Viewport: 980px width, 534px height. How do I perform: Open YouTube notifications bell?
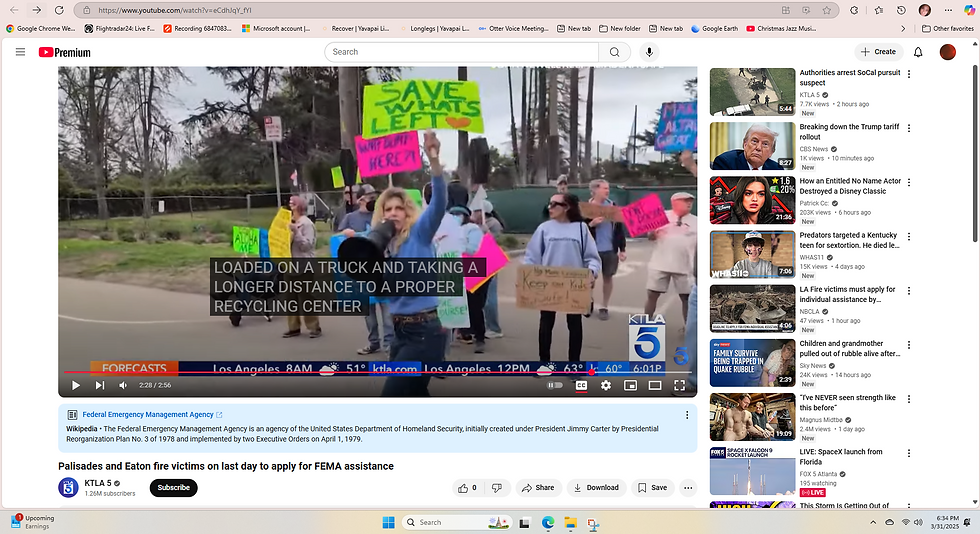coord(918,52)
